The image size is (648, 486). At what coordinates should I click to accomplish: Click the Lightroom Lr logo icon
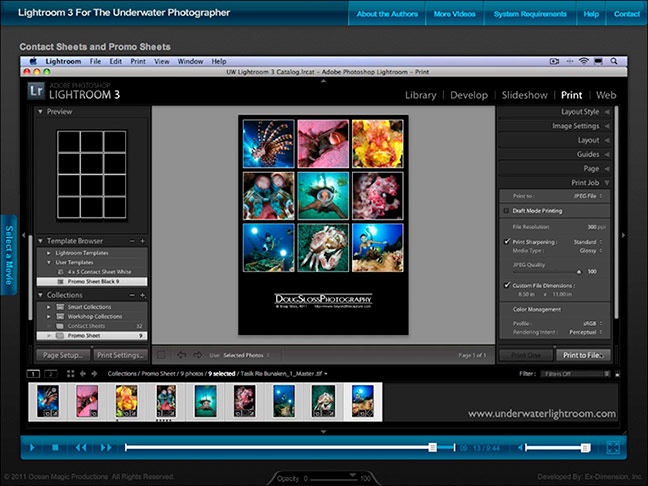pos(36,91)
